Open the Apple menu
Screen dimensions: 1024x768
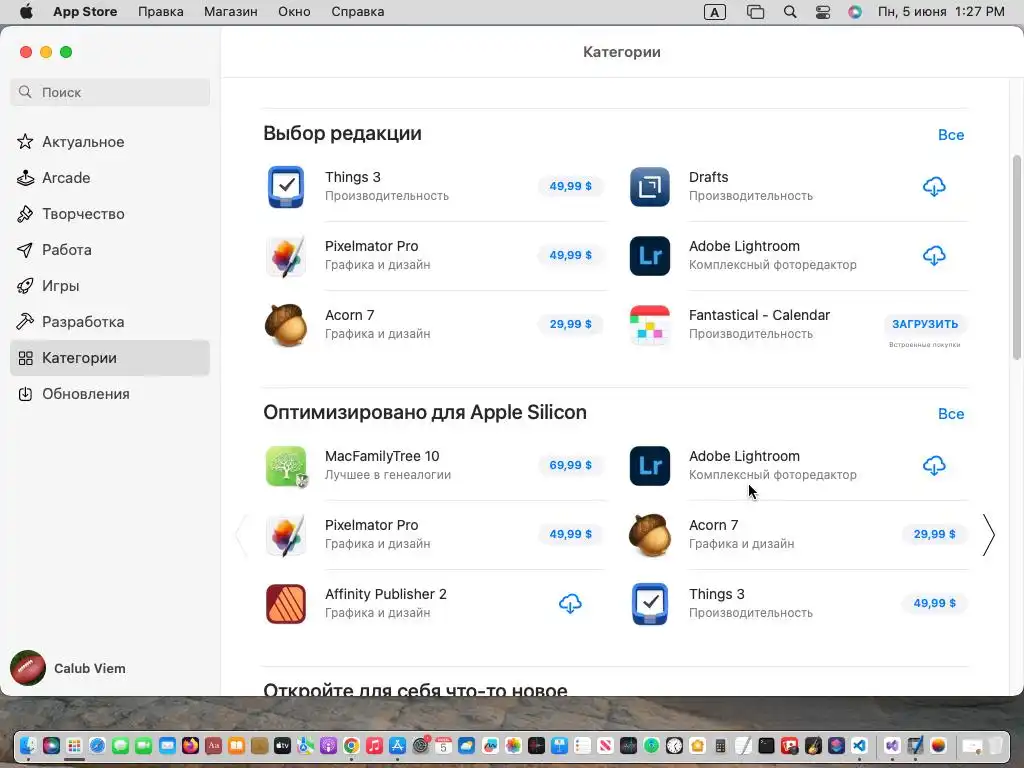[26, 12]
